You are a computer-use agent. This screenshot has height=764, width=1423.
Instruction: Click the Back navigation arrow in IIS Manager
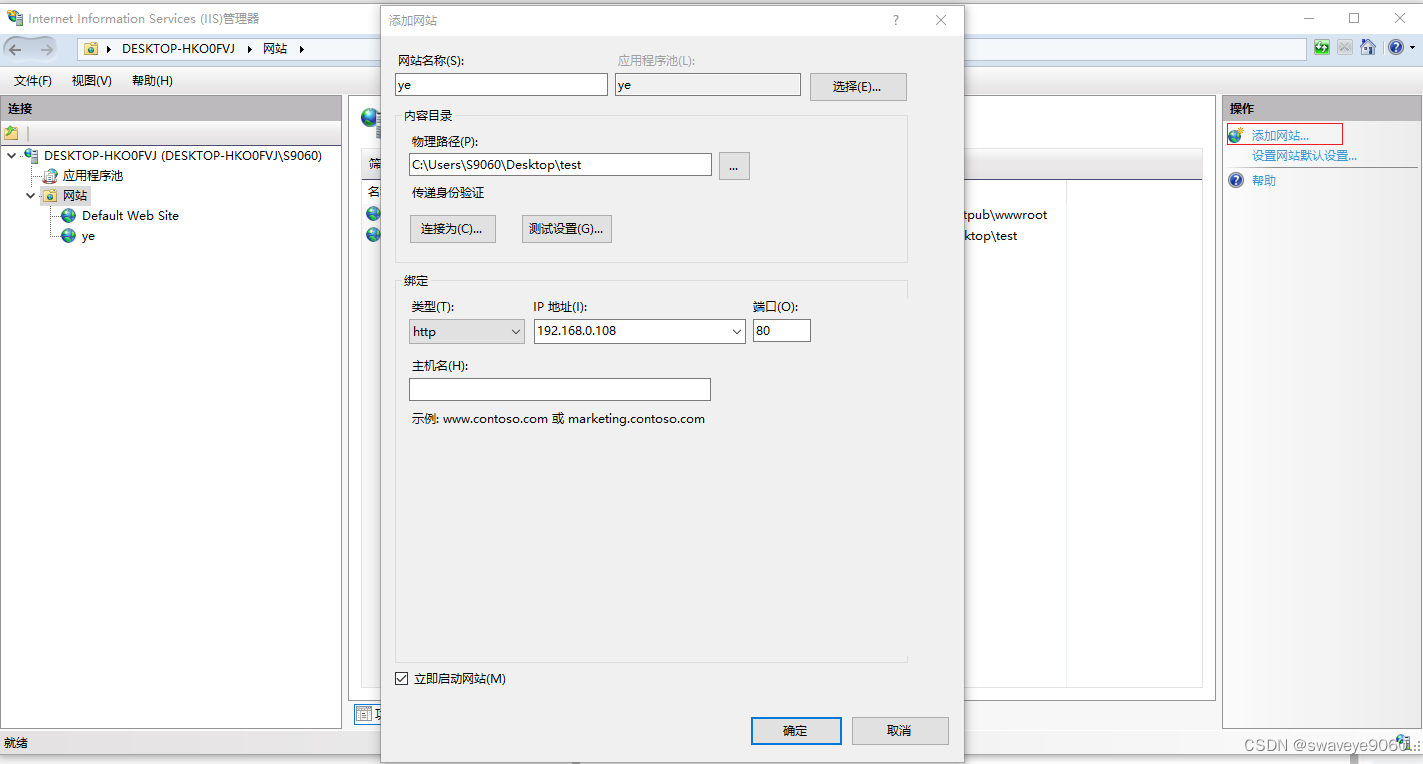17,48
